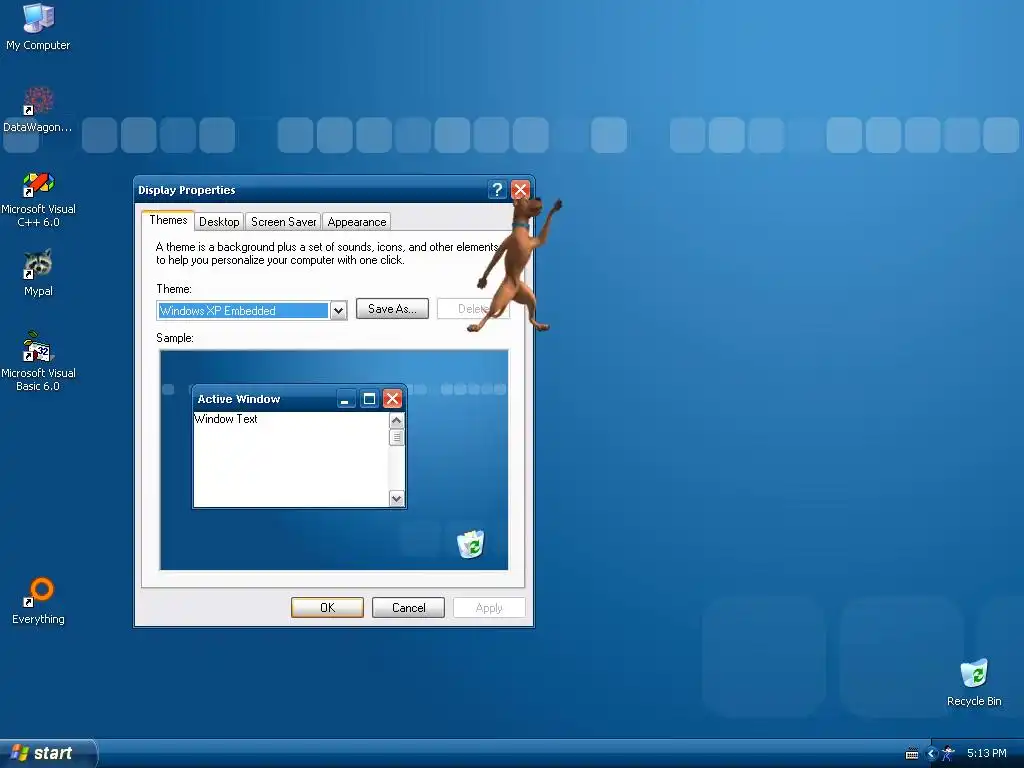
Task: Switch to the Screen Saver tab
Action: tap(283, 221)
